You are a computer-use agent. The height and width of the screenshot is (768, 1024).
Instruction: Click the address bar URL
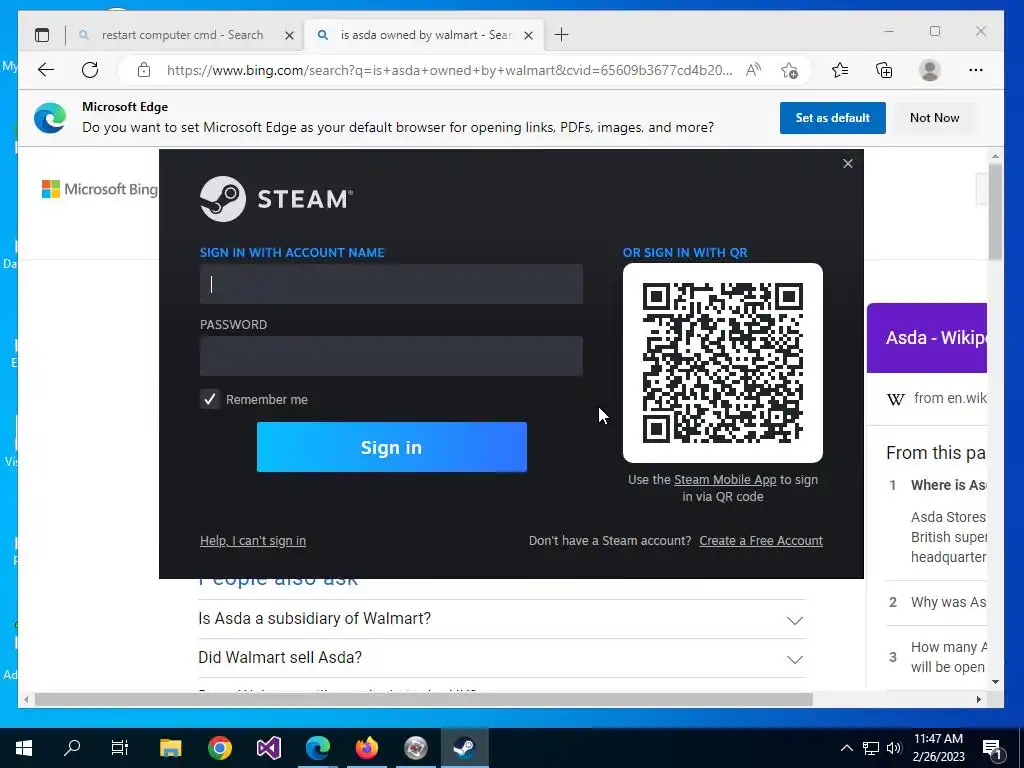pos(449,70)
